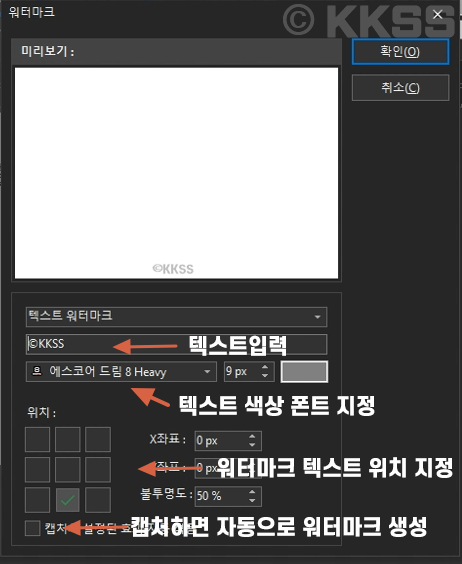The height and width of the screenshot is (564, 462).
Task: Select the top-left position box
Action: click(x=37, y=439)
